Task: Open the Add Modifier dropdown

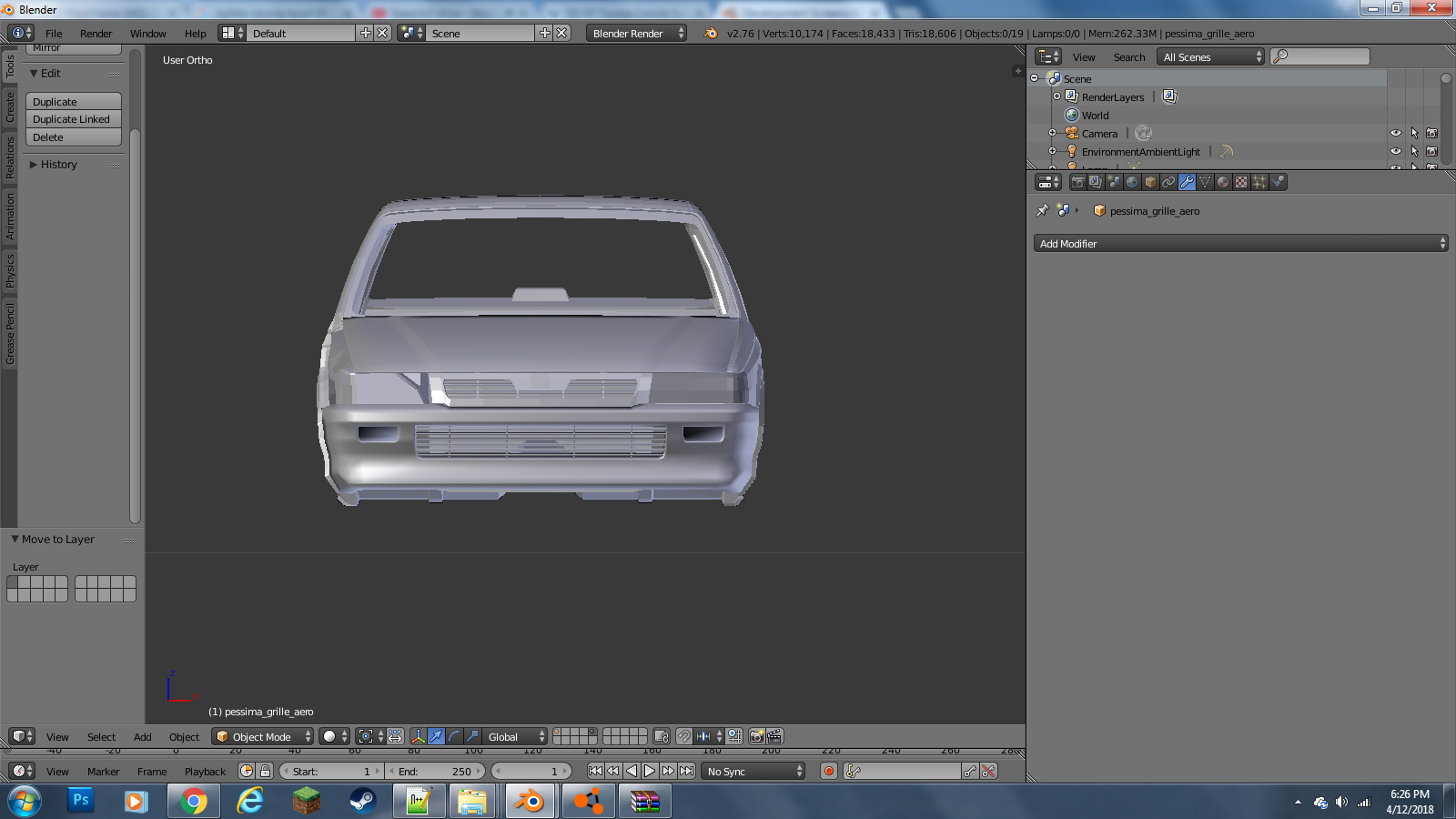Action: coord(1240,244)
